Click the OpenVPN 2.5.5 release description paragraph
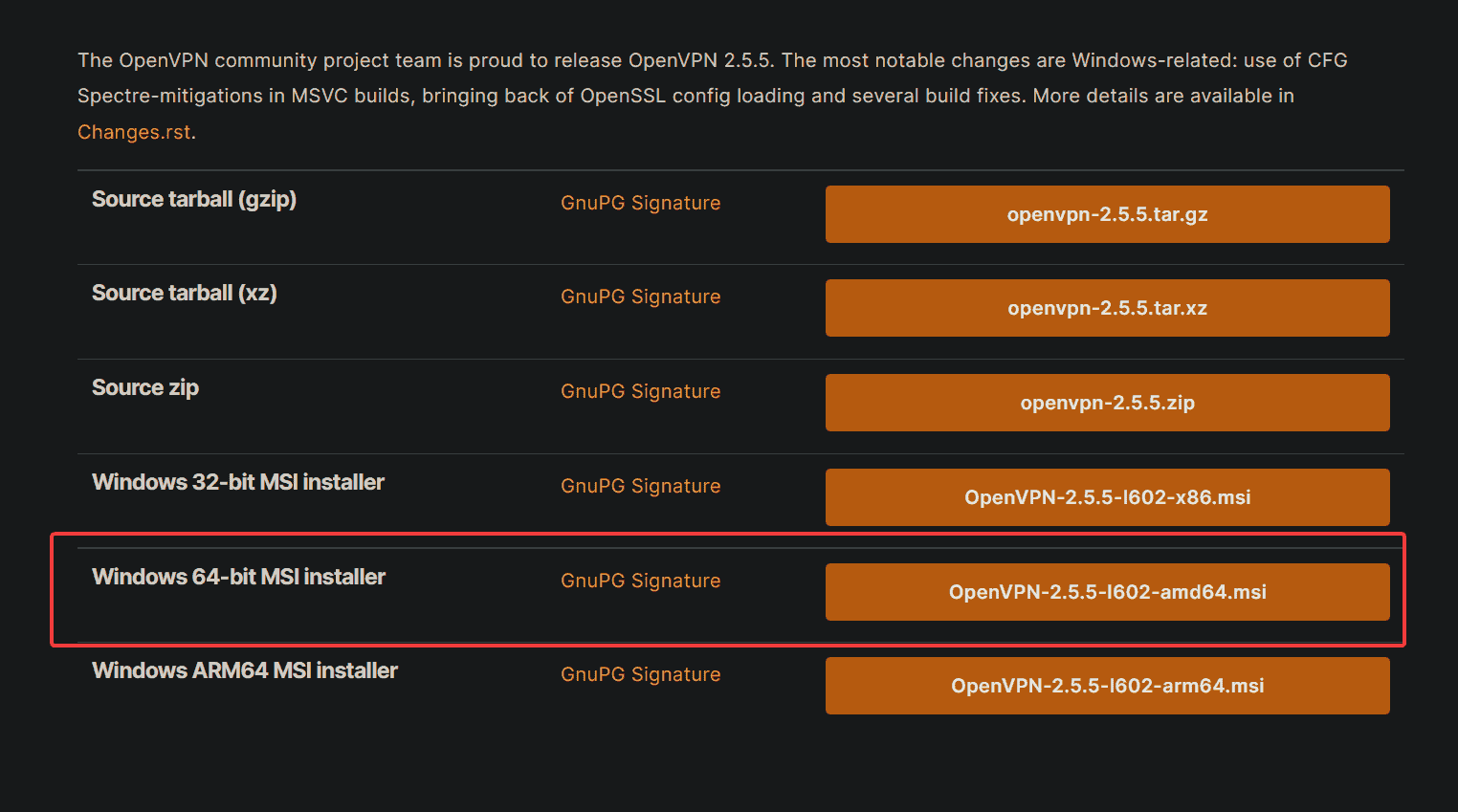Screen dimensions: 1458x812 (713, 96)
